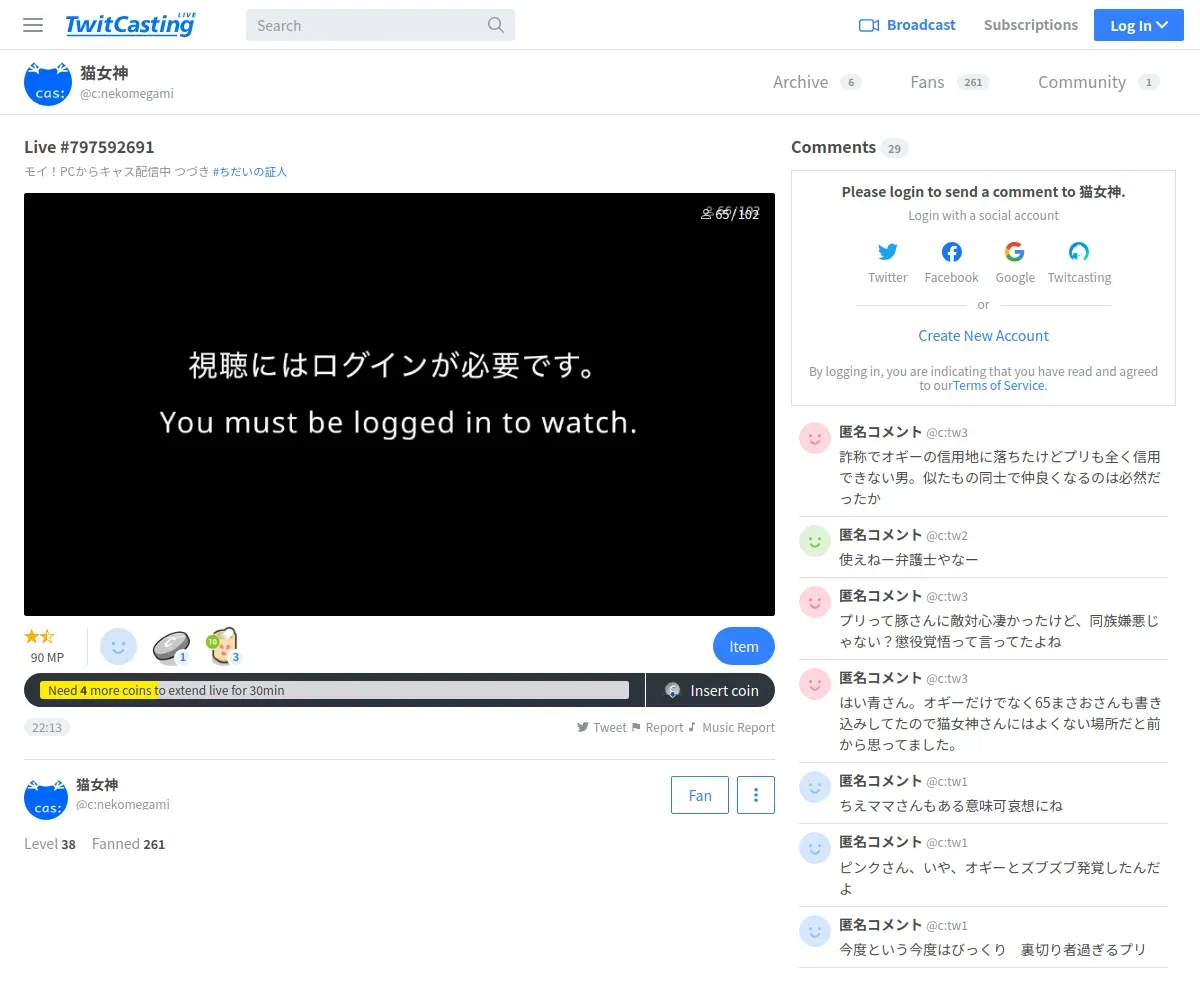The height and width of the screenshot is (1000, 1200).
Task: Click the silver coin item with badge 1
Action: [x=171, y=646]
